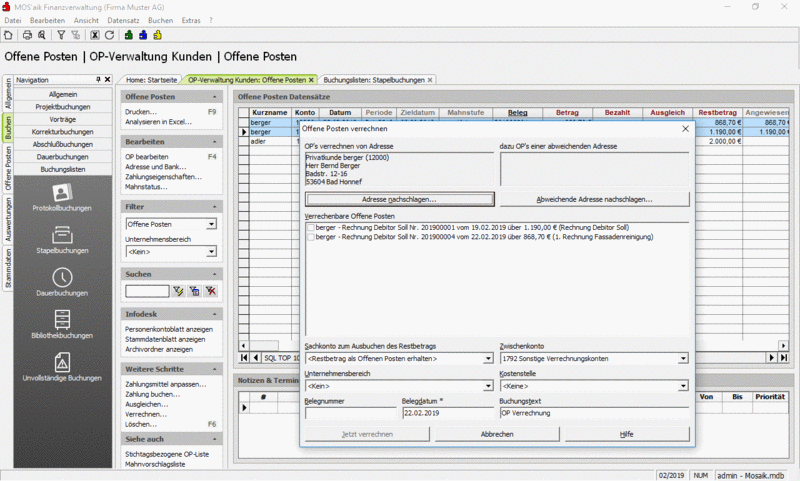Jump to first record navigation arrow

[x=244, y=358]
